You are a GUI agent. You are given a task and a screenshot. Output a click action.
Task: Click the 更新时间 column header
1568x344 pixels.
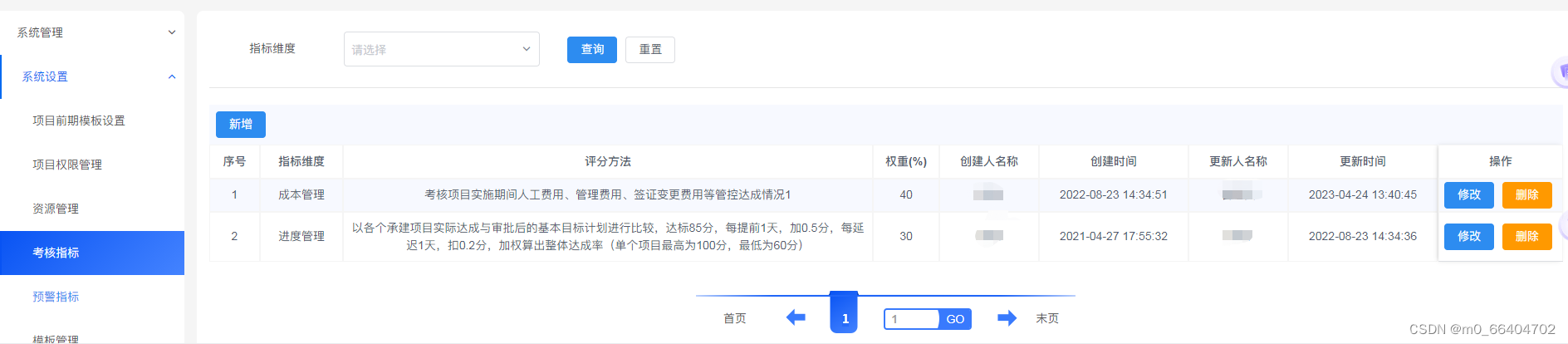1363,161
